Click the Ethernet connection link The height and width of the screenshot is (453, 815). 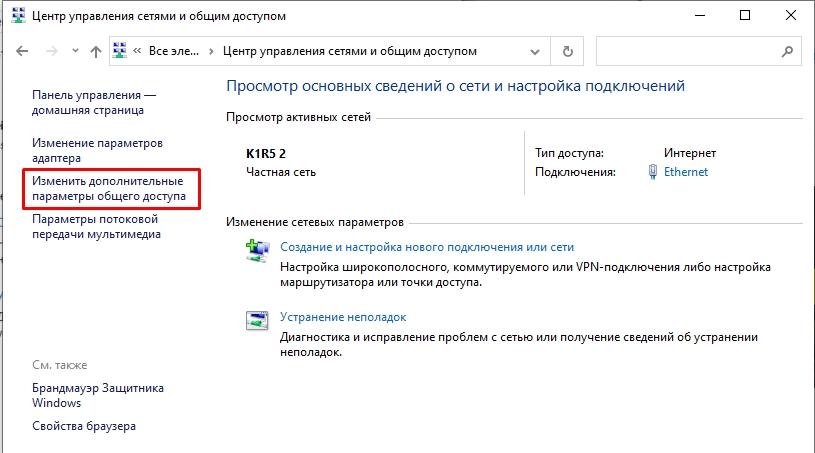tap(686, 172)
